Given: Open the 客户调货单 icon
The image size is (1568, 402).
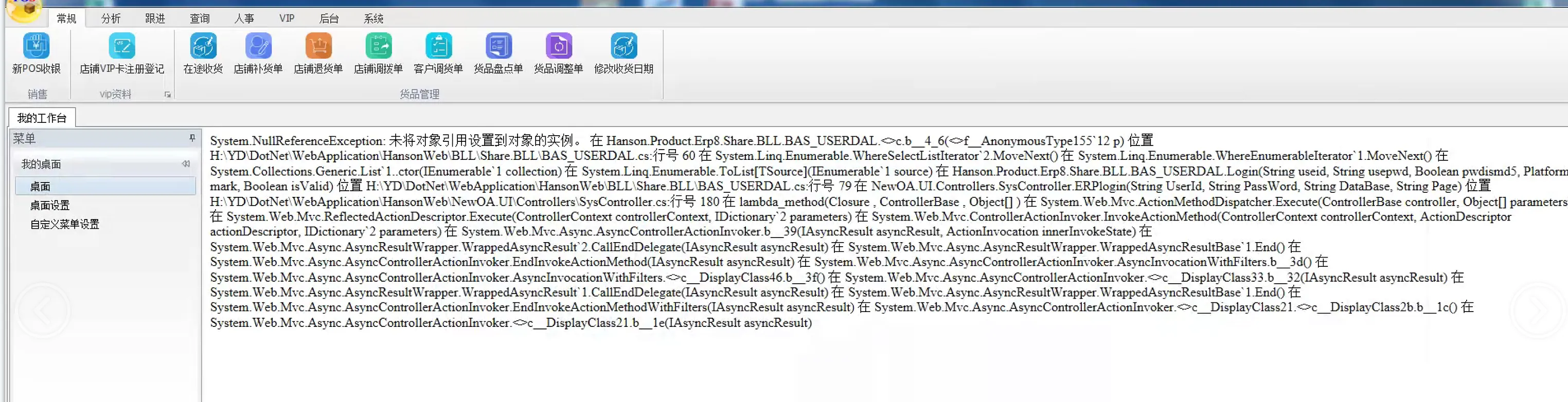Looking at the screenshot, I should tap(438, 46).
